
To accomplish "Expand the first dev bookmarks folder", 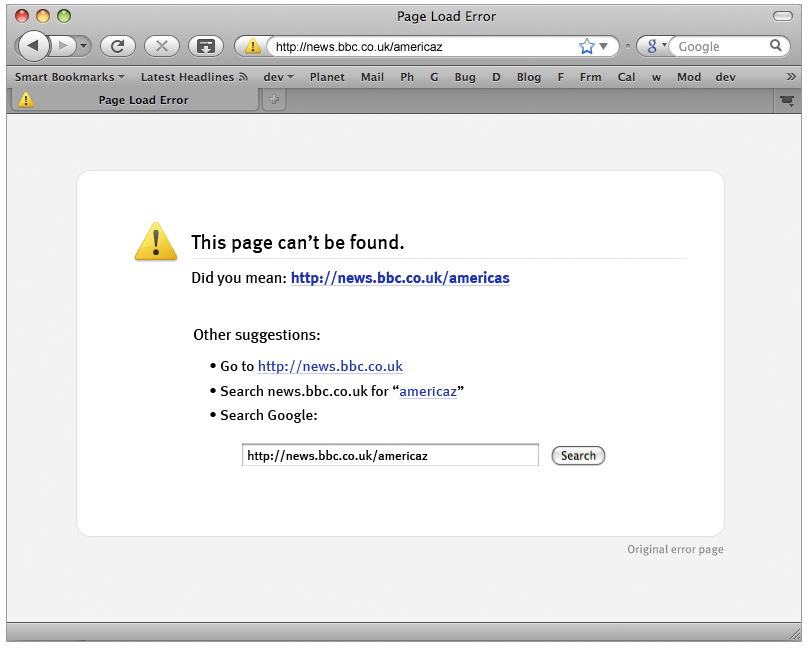I will 278,77.
